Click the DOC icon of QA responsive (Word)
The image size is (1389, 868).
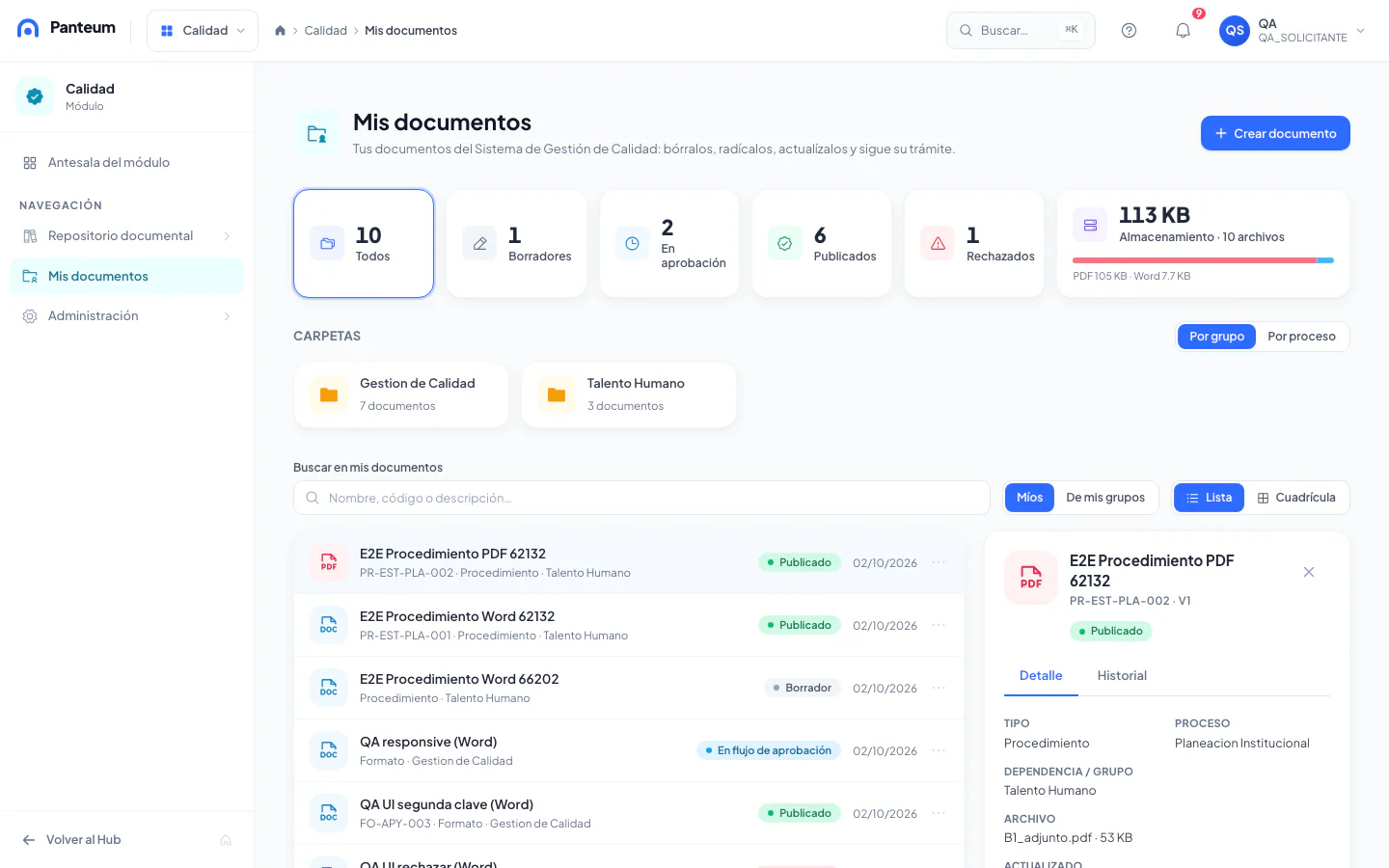coord(329,750)
